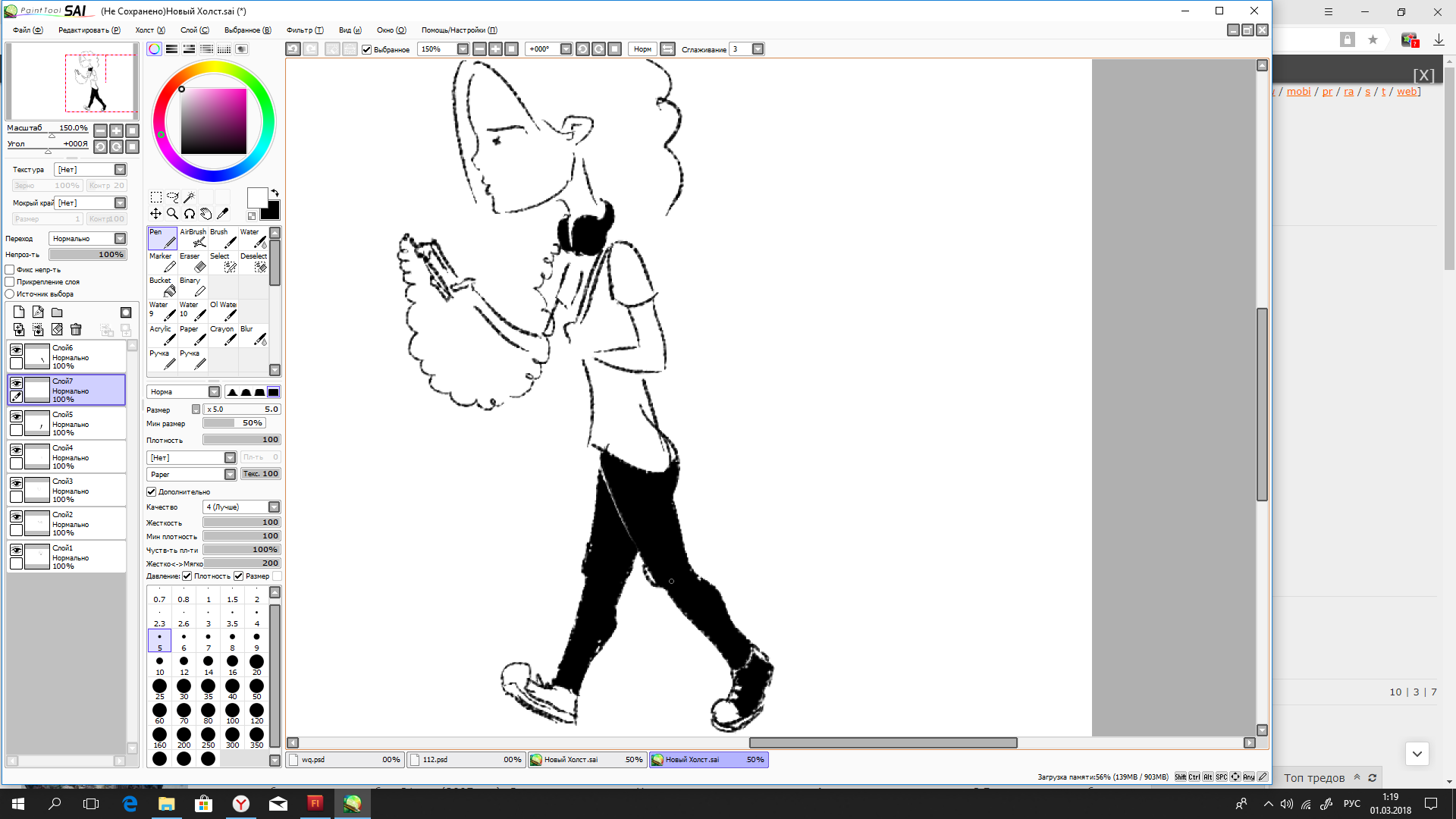Hide layer Слой6 with eye icon
The width and height of the screenshot is (1456, 819).
[x=16, y=350]
